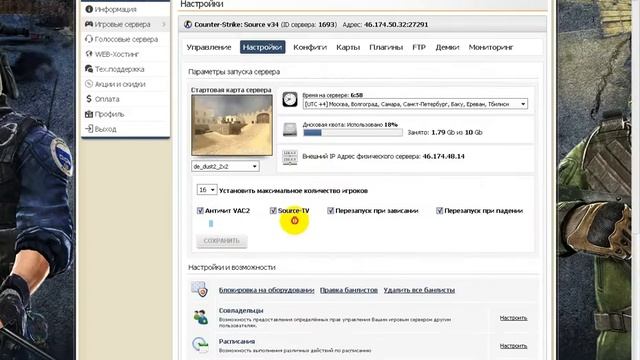This screenshot has width=640, height=360.
Task: Expand the Игровые сервера submenu arrow
Action: [164, 24]
